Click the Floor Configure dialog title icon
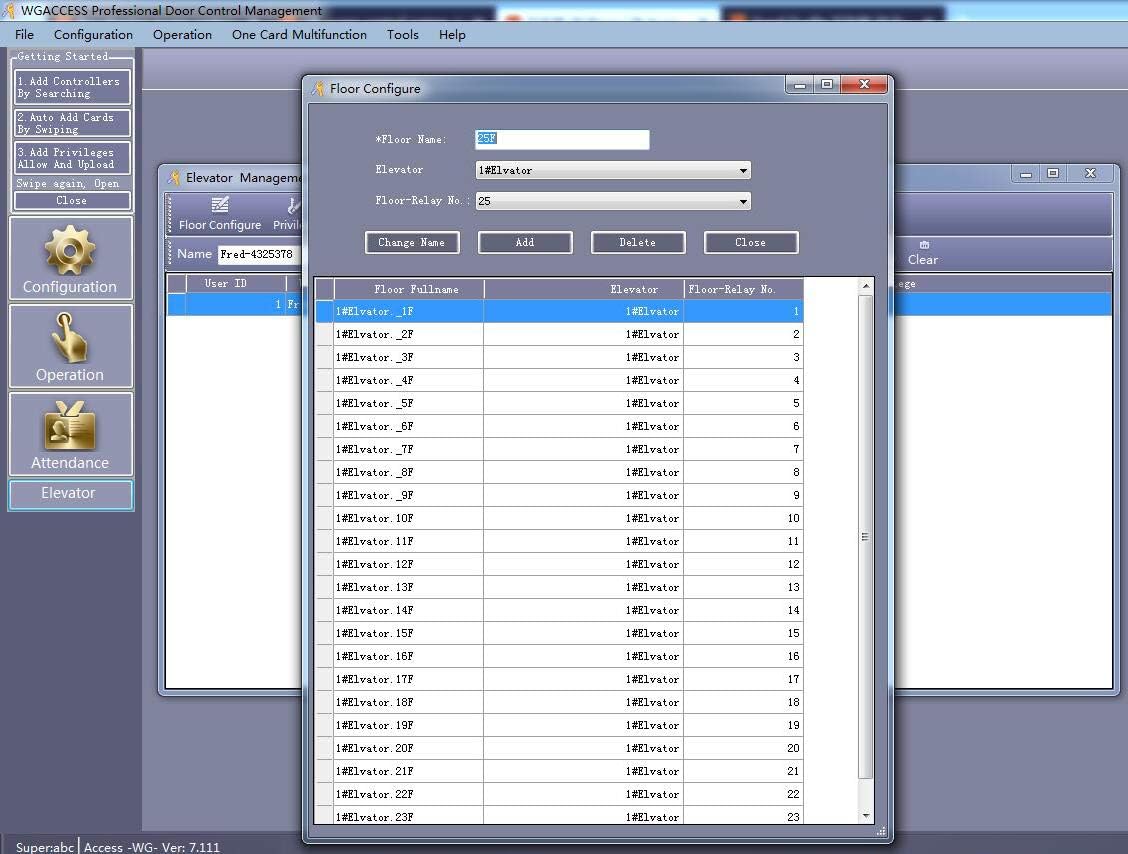The image size is (1128, 854). [318, 88]
